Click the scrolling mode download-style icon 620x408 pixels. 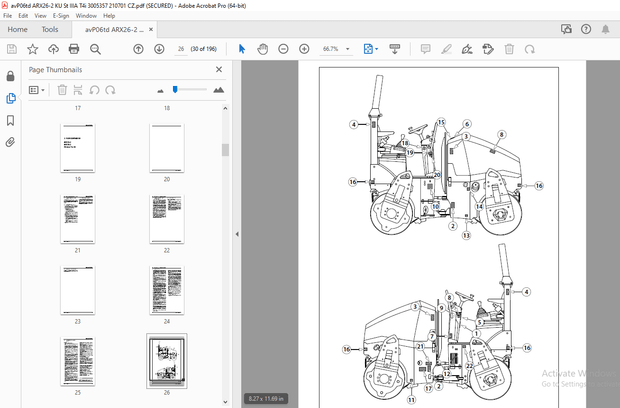(395, 49)
